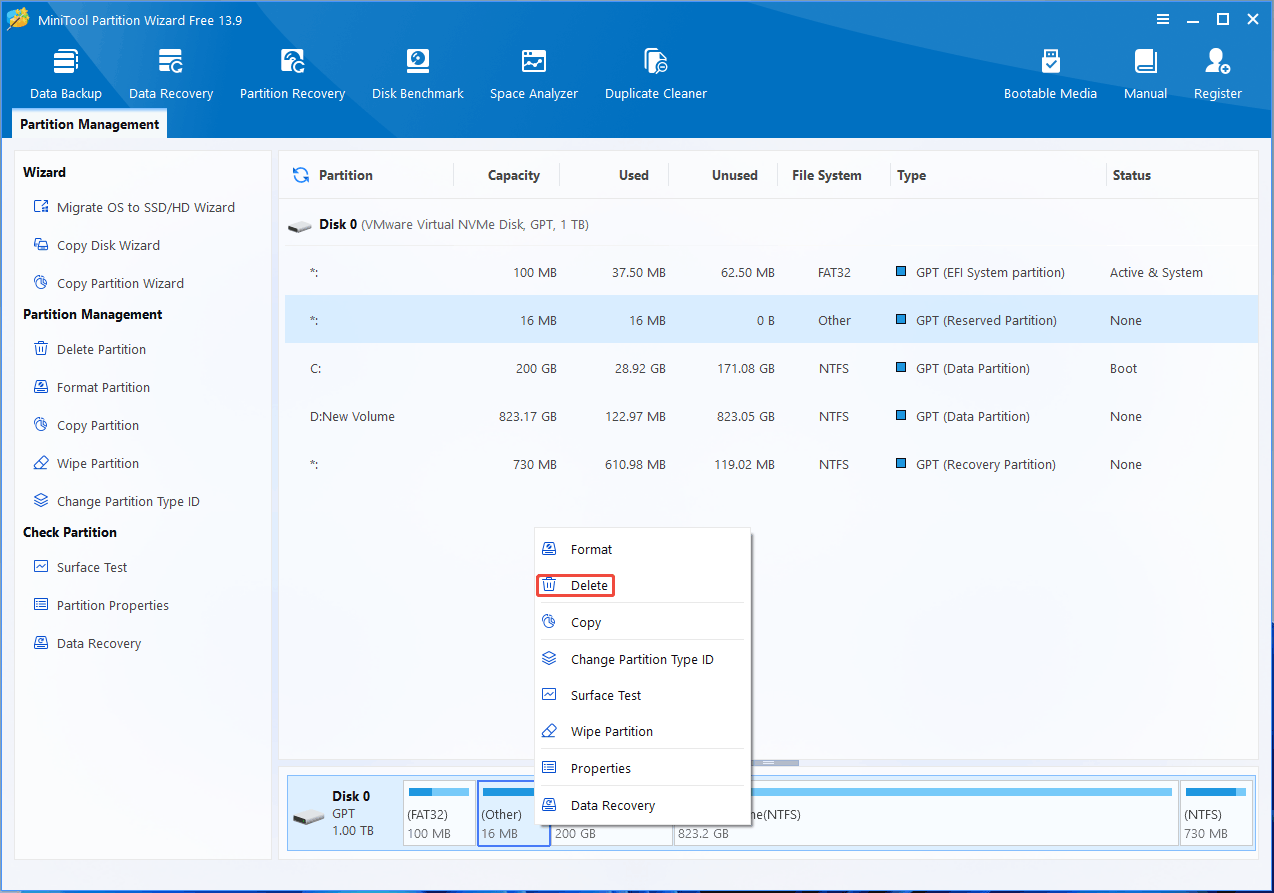Image resolution: width=1274 pixels, height=893 pixels.
Task: Choose Format in context menu
Action: coord(642,549)
